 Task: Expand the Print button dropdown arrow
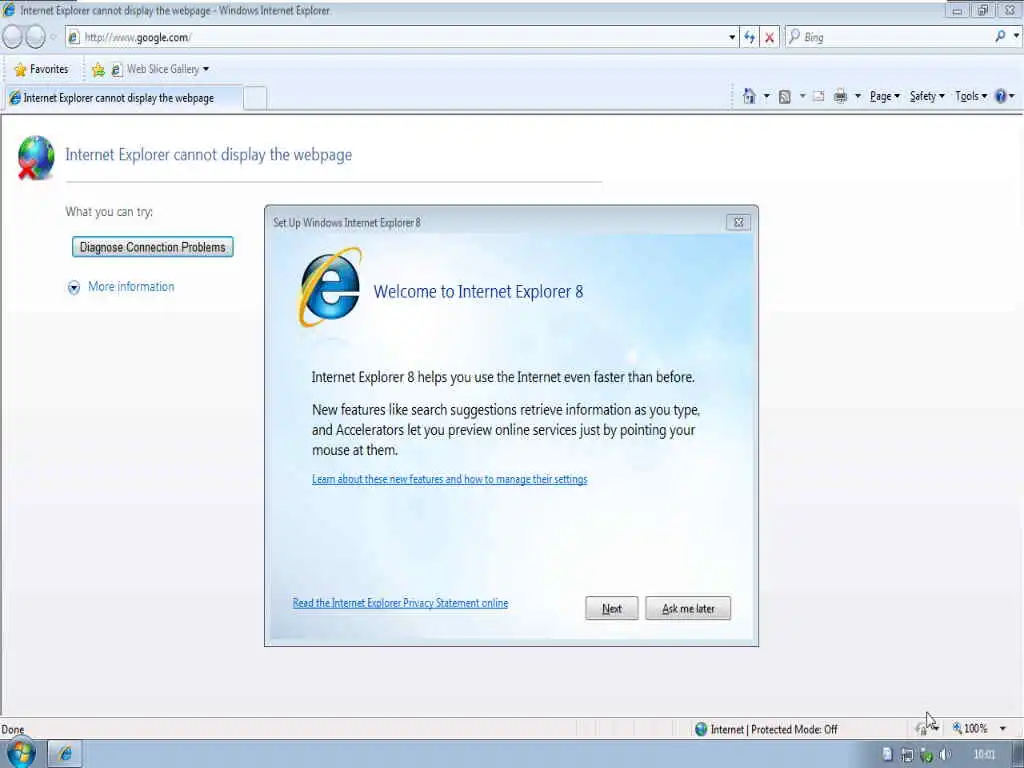pos(857,96)
